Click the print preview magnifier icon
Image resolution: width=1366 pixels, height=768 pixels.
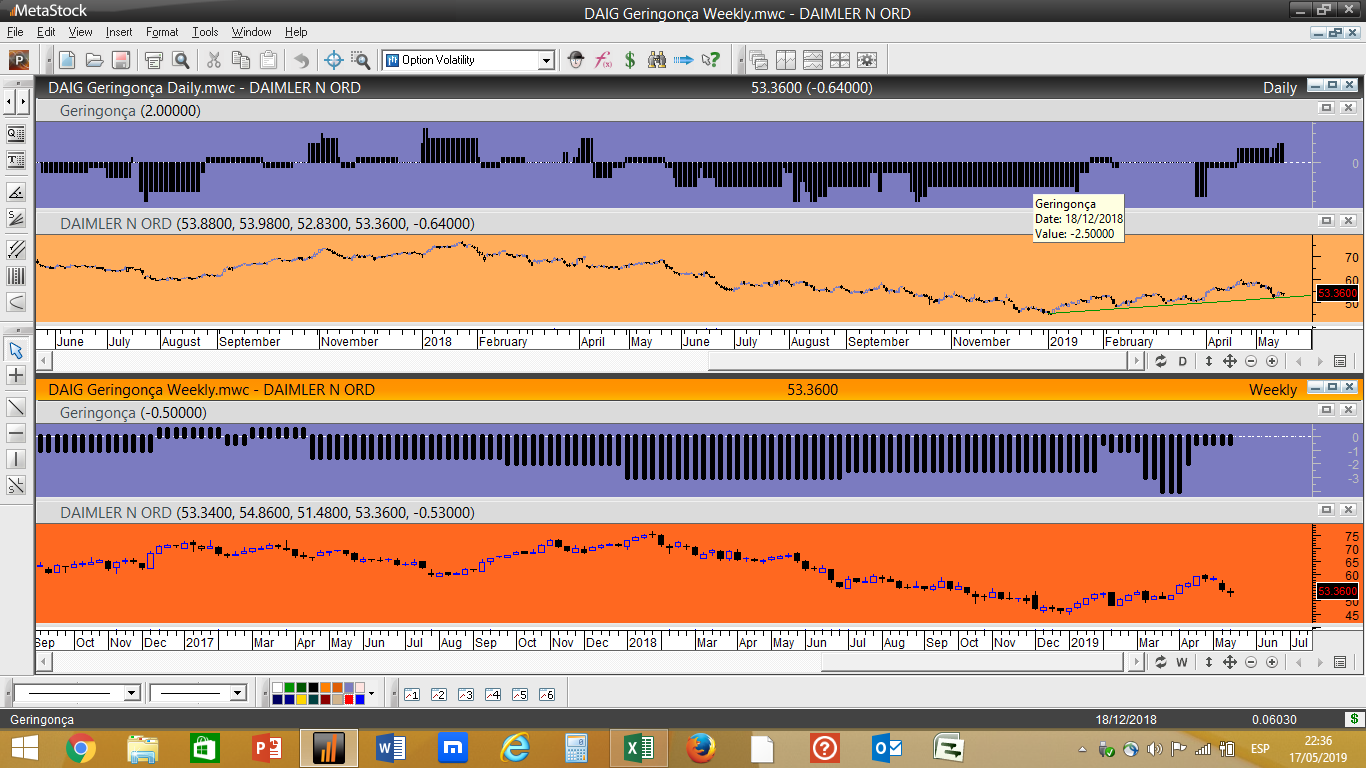[x=181, y=60]
